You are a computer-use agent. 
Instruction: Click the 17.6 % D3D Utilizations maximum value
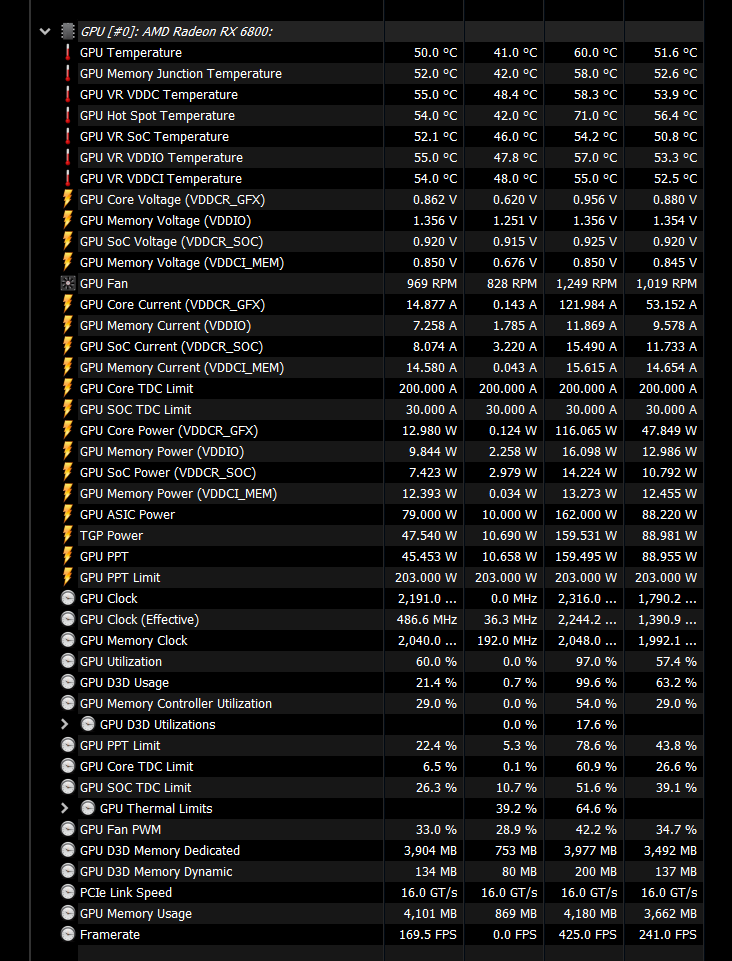pyautogui.click(x=596, y=724)
